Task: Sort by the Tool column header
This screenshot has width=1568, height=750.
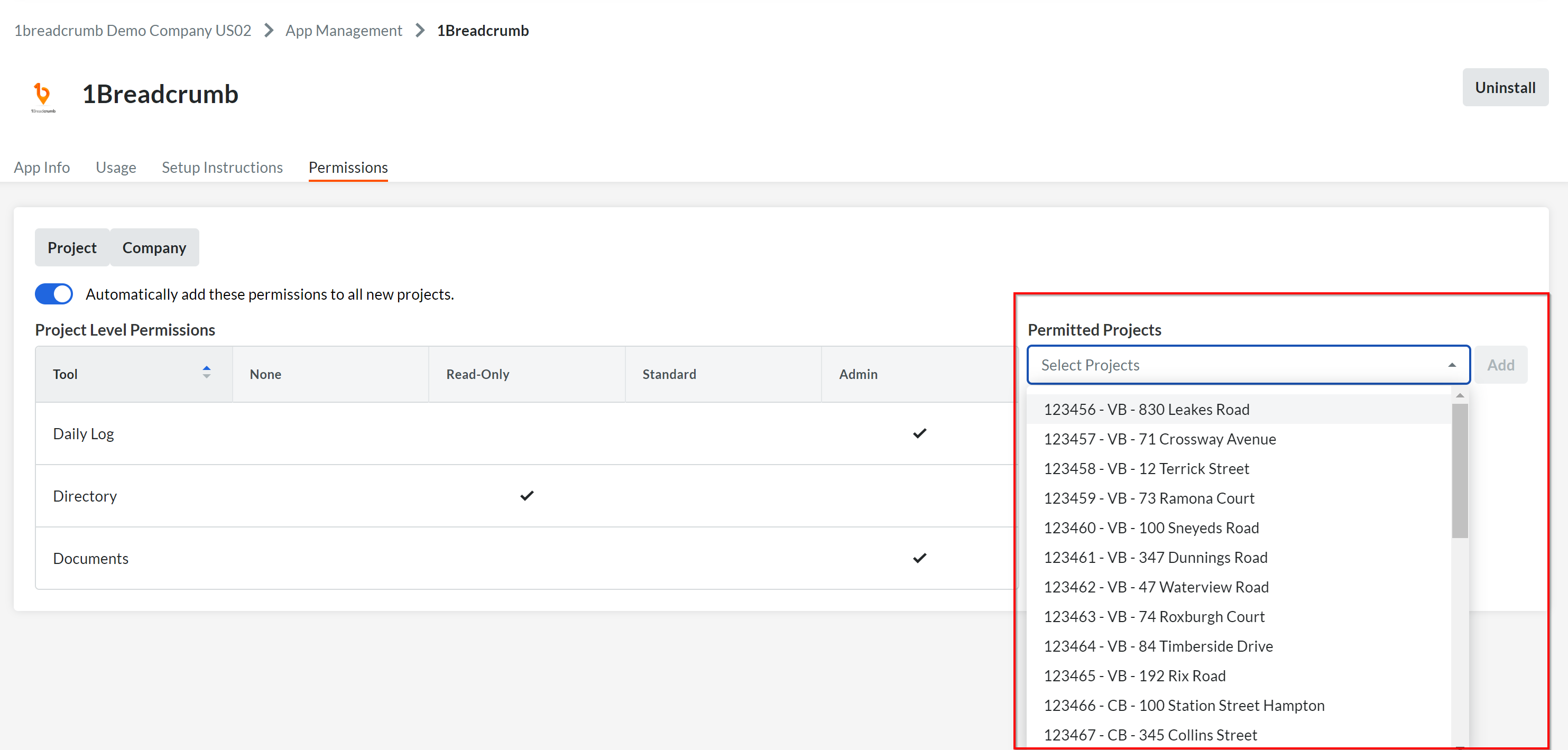Action: [134, 374]
